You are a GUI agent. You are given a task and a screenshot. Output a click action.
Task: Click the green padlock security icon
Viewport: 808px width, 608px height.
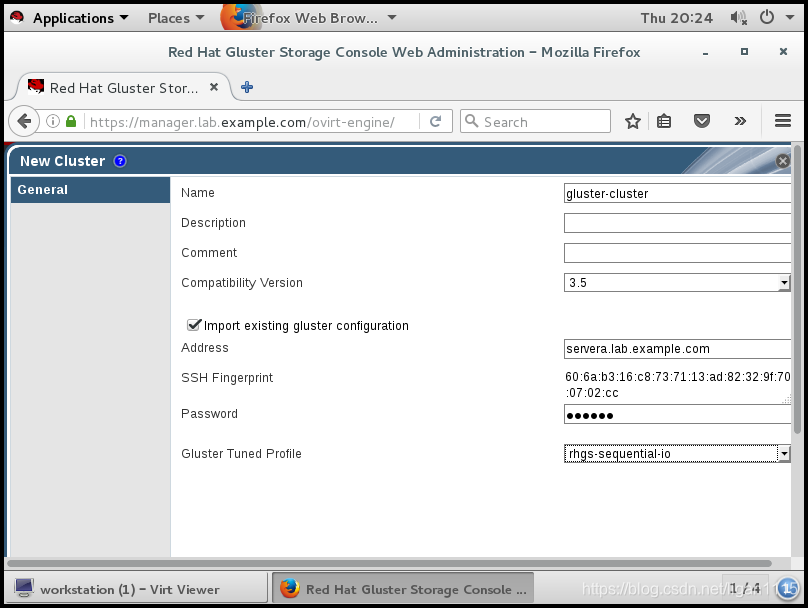click(x=71, y=122)
